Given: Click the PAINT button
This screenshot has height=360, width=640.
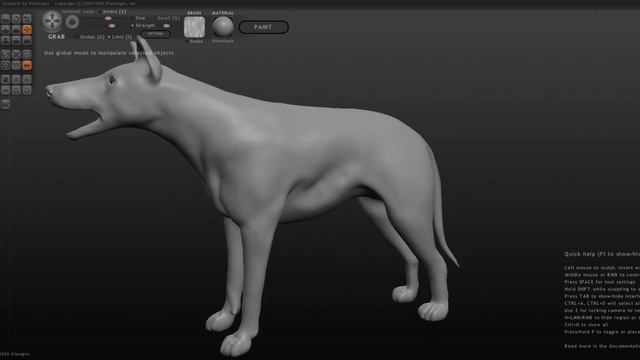Looking at the screenshot, I should [x=263, y=27].
